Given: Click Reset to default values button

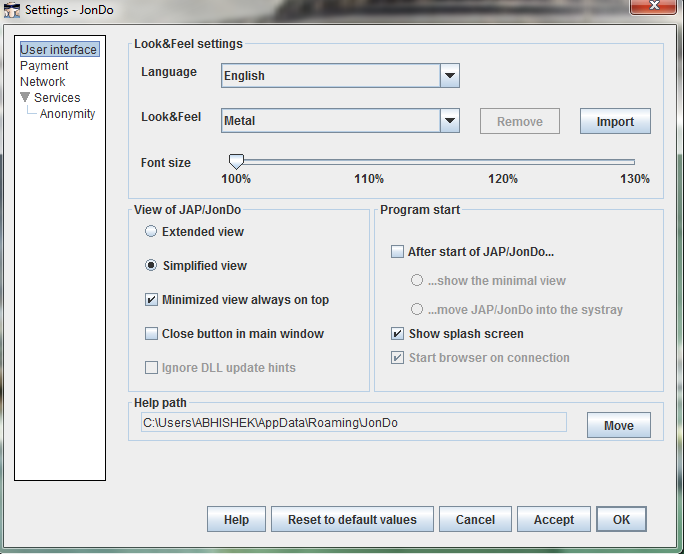Looking at the screenshot, I should pyautogui.click(x=352, y=520).
